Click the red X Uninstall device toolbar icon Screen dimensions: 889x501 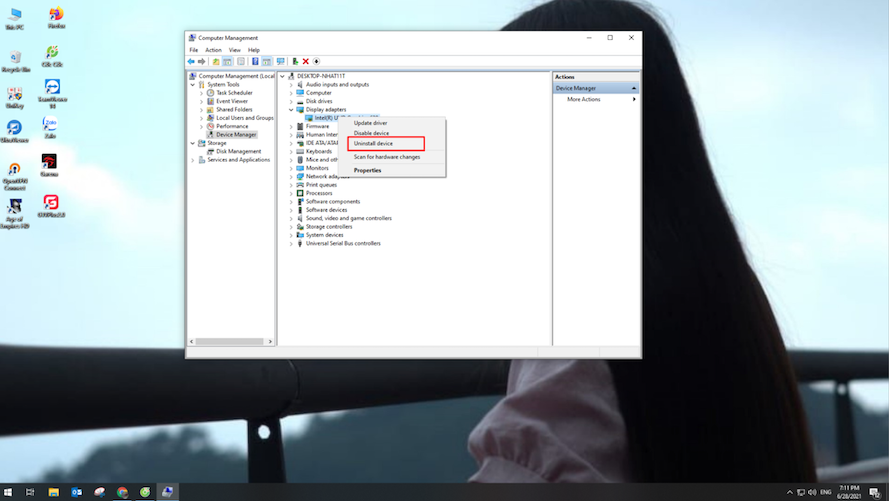click(x=306, y=61)
